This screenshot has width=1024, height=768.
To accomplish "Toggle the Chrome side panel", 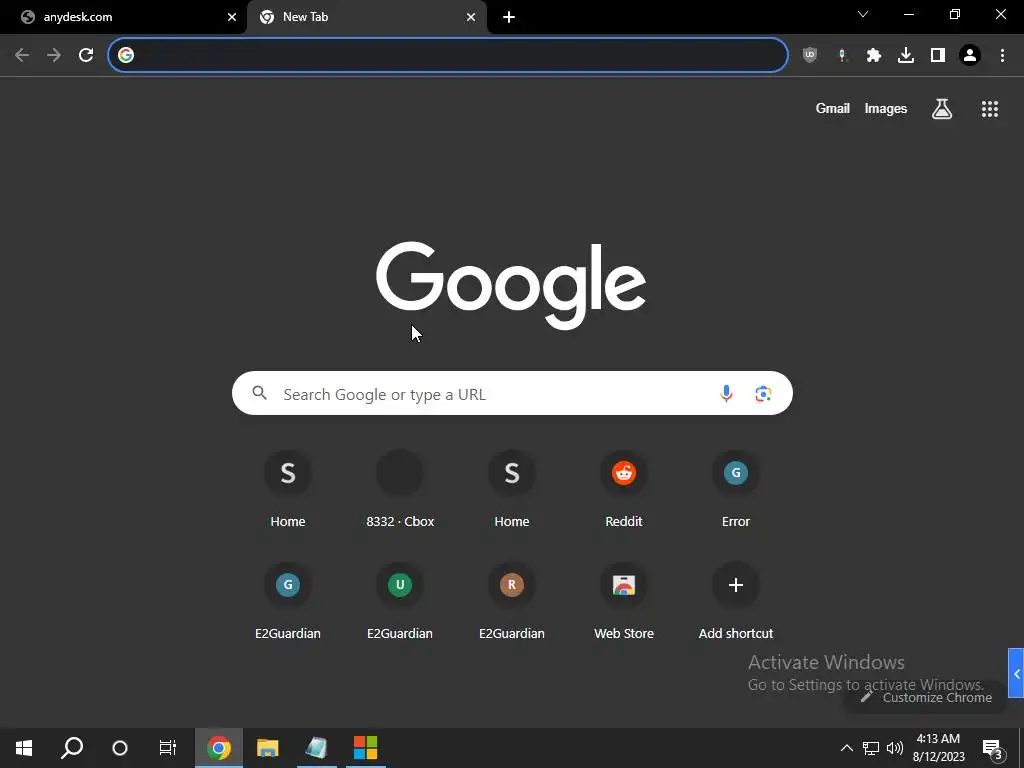I will [x=938, y=55].
